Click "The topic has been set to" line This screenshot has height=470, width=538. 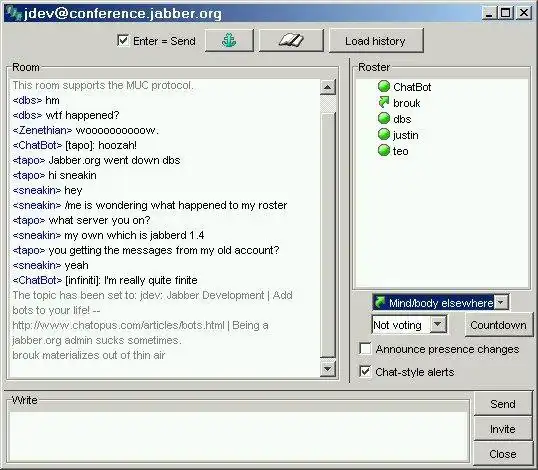coord(152,295)
